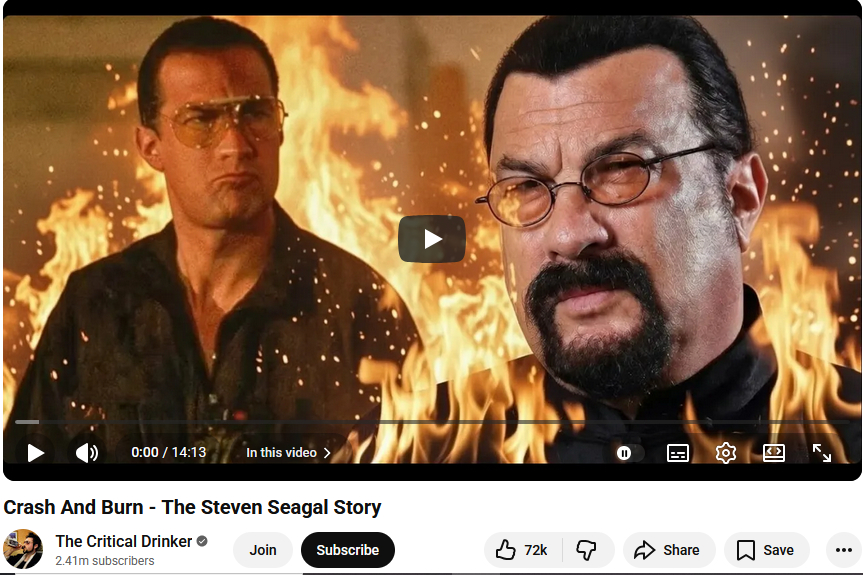This screenshot has height=575, width=863.
Task: Switch to theater mode view
Action: tap(774, 453)
